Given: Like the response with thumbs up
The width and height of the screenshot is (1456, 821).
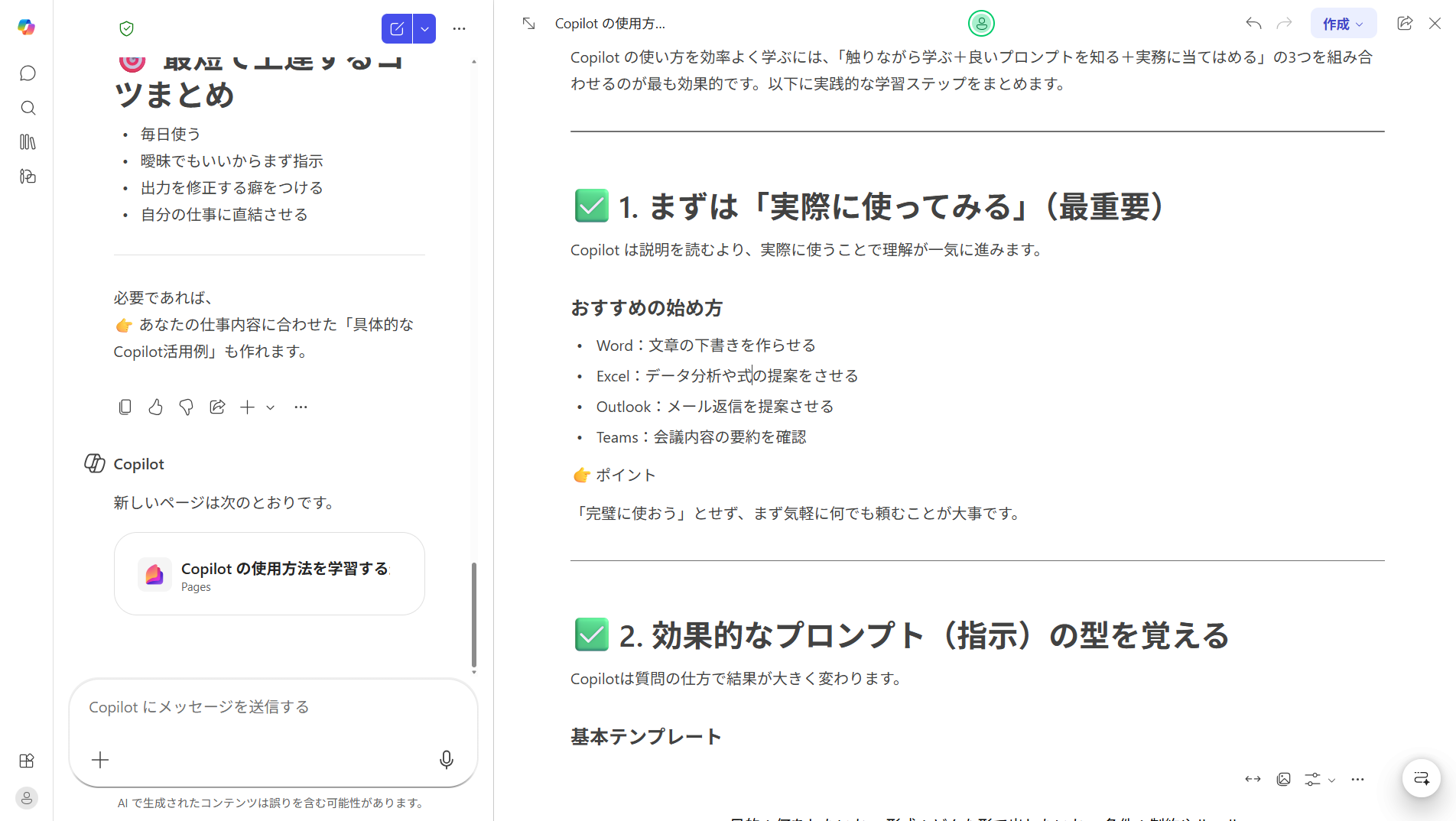Looking at the screenshot, I should [156, 407].
